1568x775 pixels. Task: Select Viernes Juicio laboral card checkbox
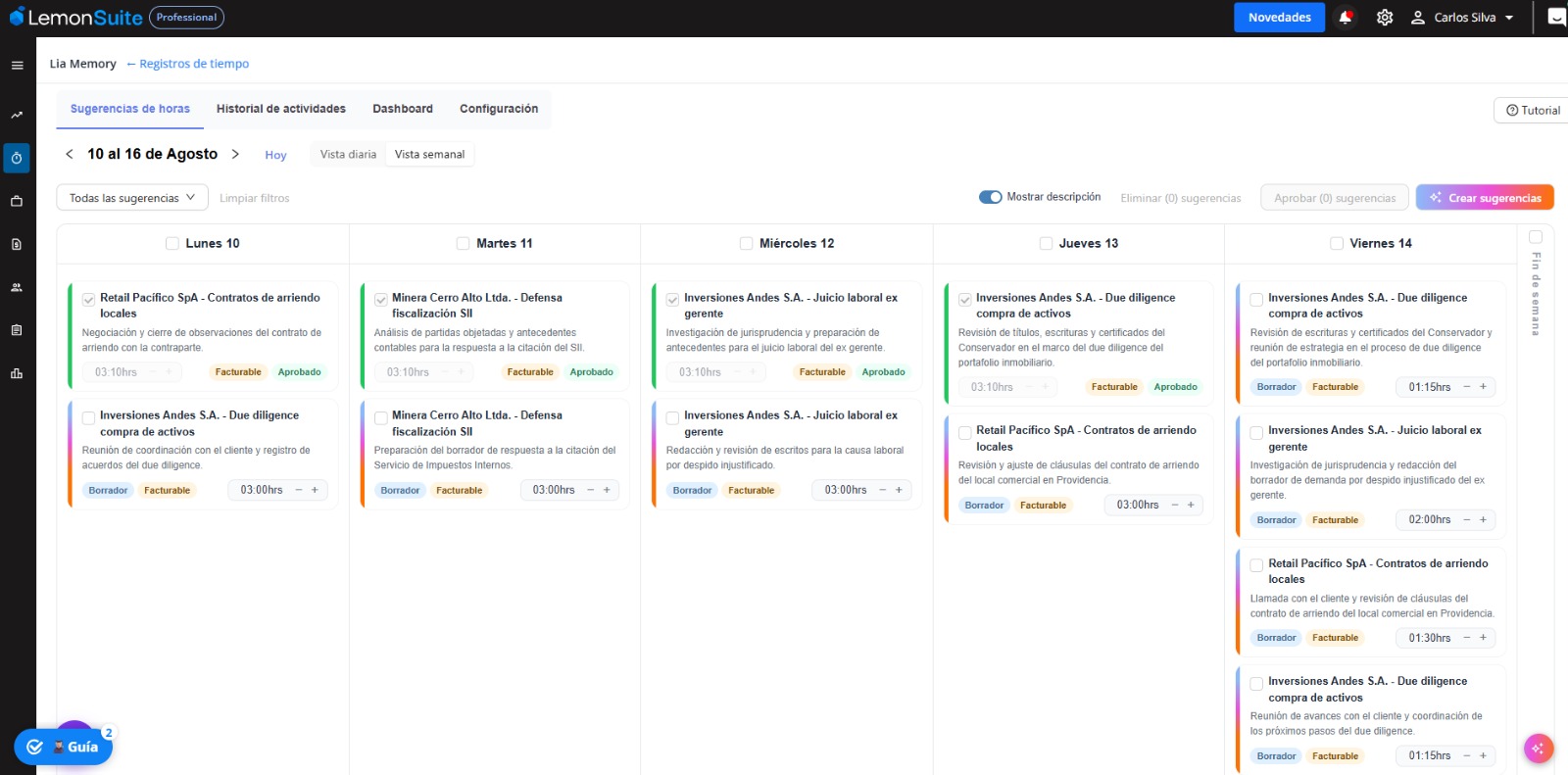pos(1256,432)
